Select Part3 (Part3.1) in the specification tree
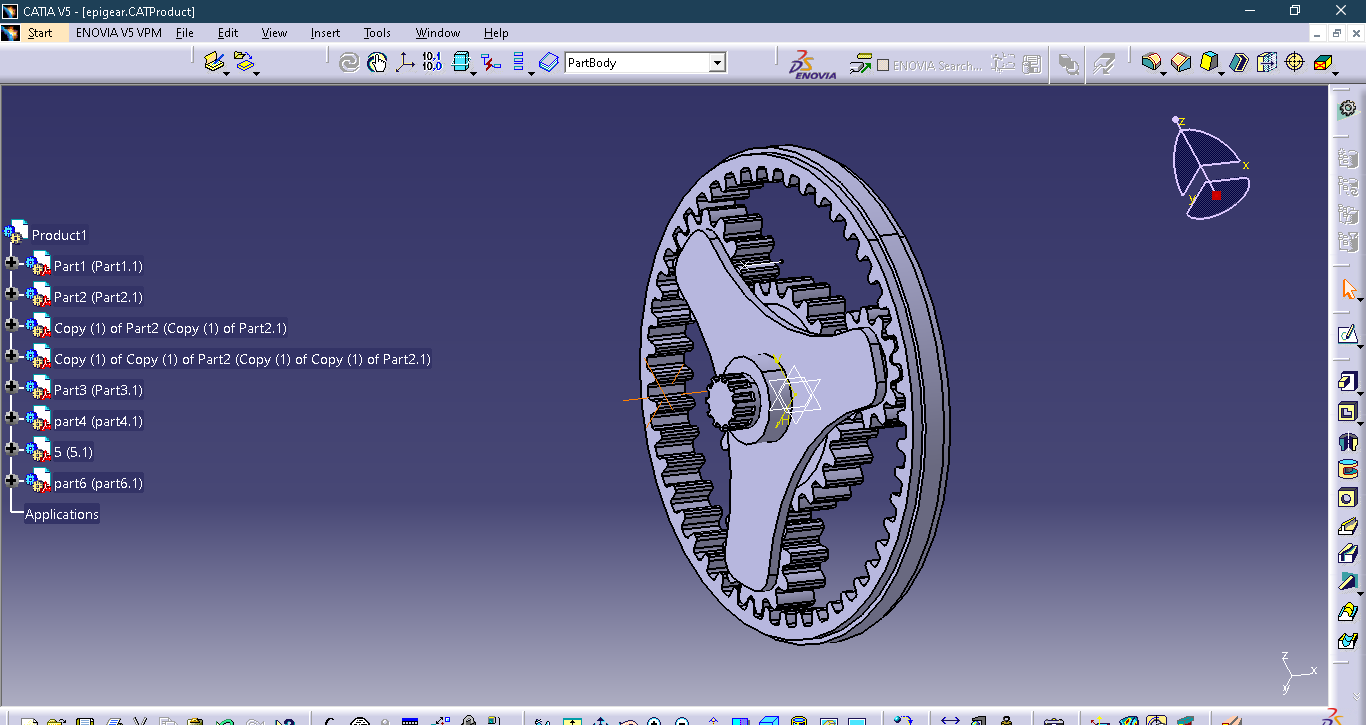The image size is (1366, 725). point(100,390)
